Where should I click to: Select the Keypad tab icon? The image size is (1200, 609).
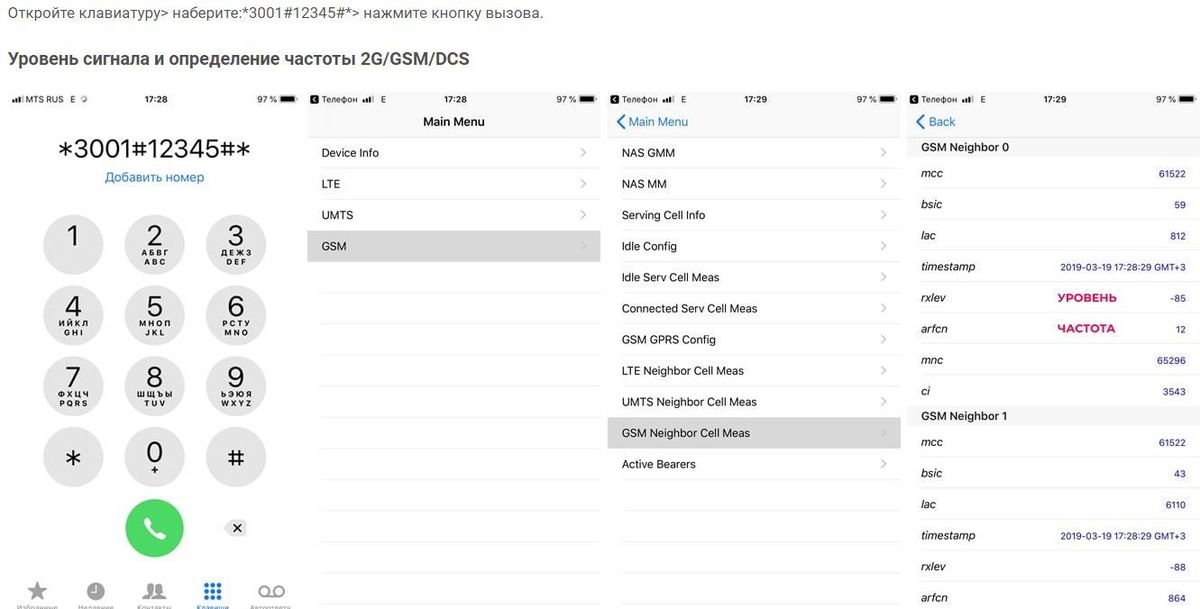[212, 591]
